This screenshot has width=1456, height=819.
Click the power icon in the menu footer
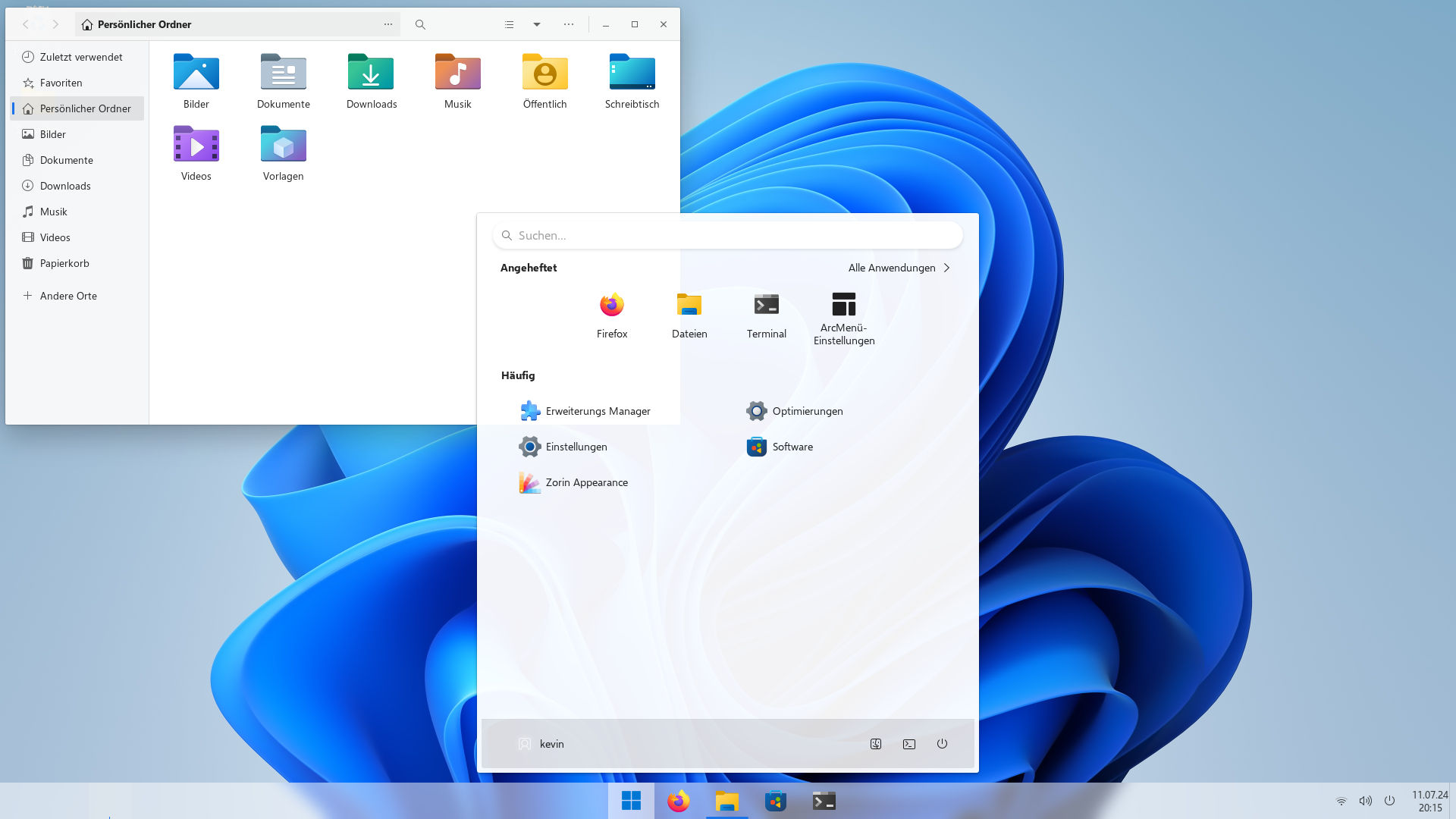coord(942,744)
